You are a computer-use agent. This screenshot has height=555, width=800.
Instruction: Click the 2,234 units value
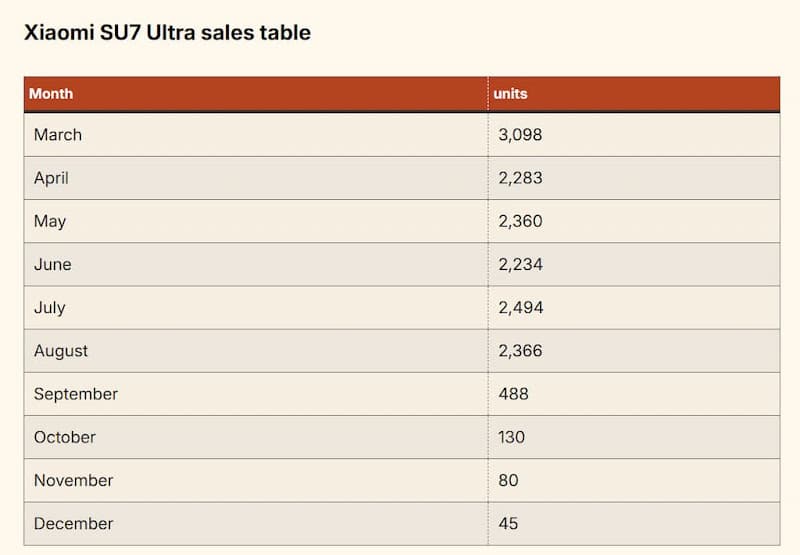click(520, 264)
